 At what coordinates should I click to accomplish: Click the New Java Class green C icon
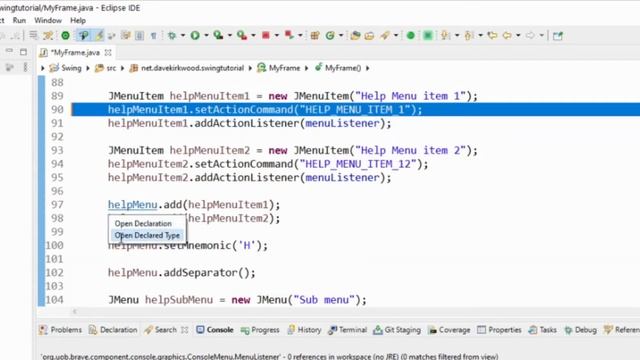click(330, 36)
